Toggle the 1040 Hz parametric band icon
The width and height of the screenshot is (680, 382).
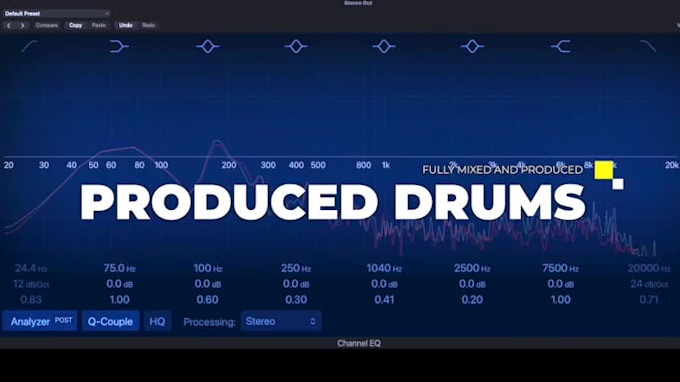[384, 46]
